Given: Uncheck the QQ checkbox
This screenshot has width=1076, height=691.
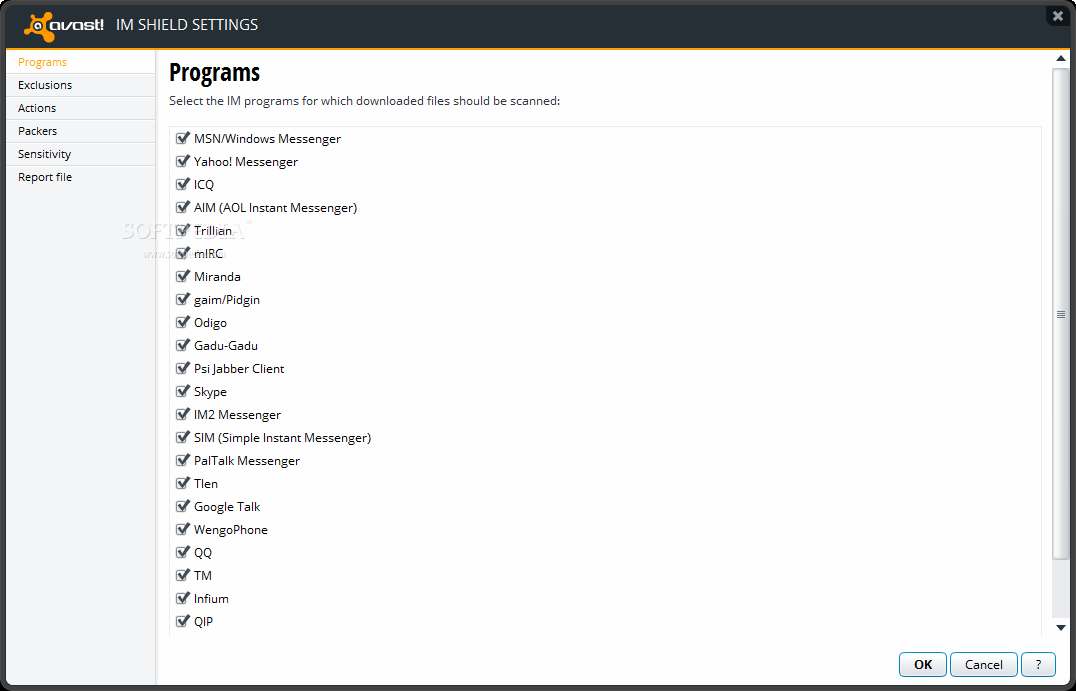Looking at the screenshot, I should point(183,552).
